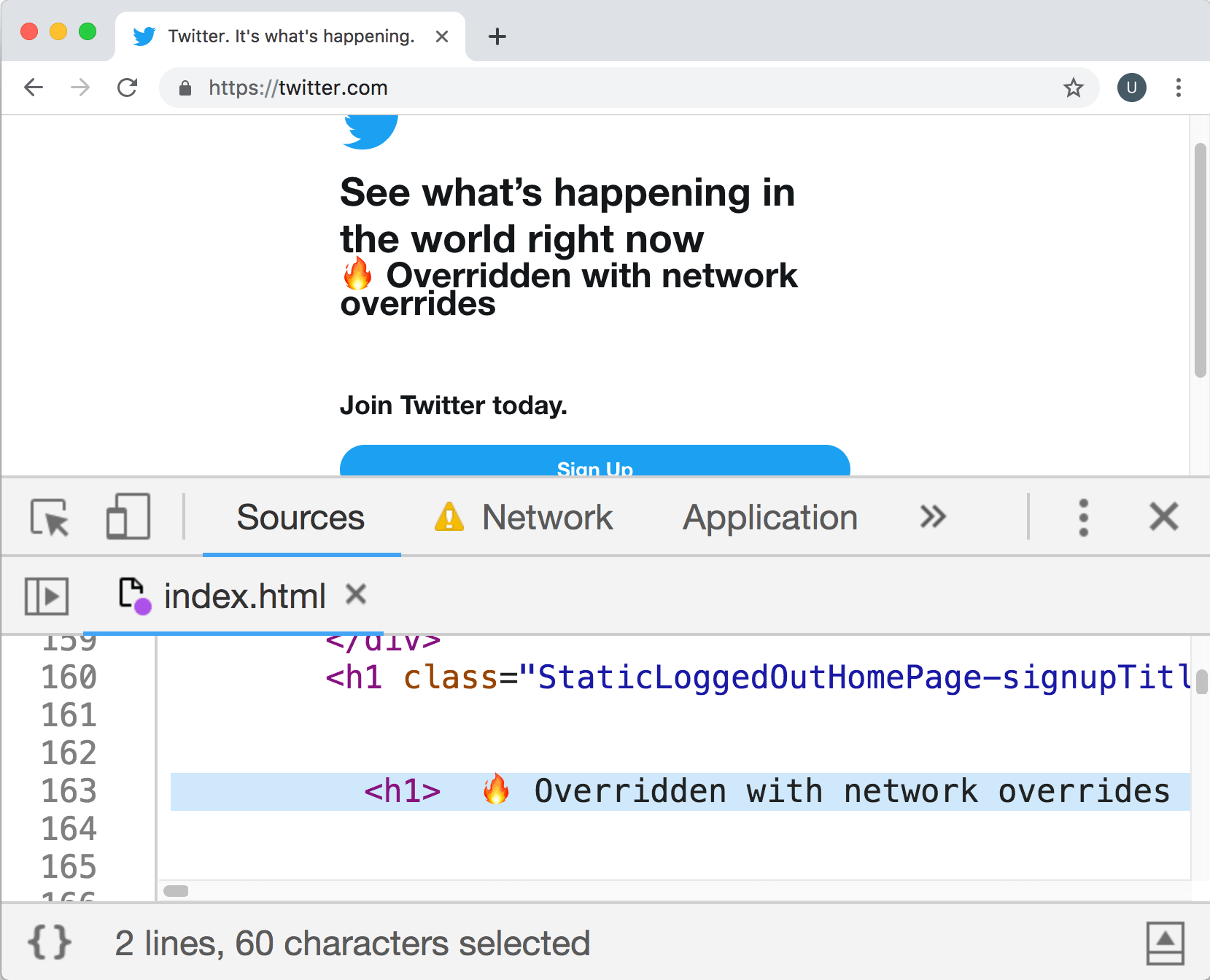The width and height of the screenshot is (1210, 980).
Task: Show the console drawer icon
Action: [1165, 943]
